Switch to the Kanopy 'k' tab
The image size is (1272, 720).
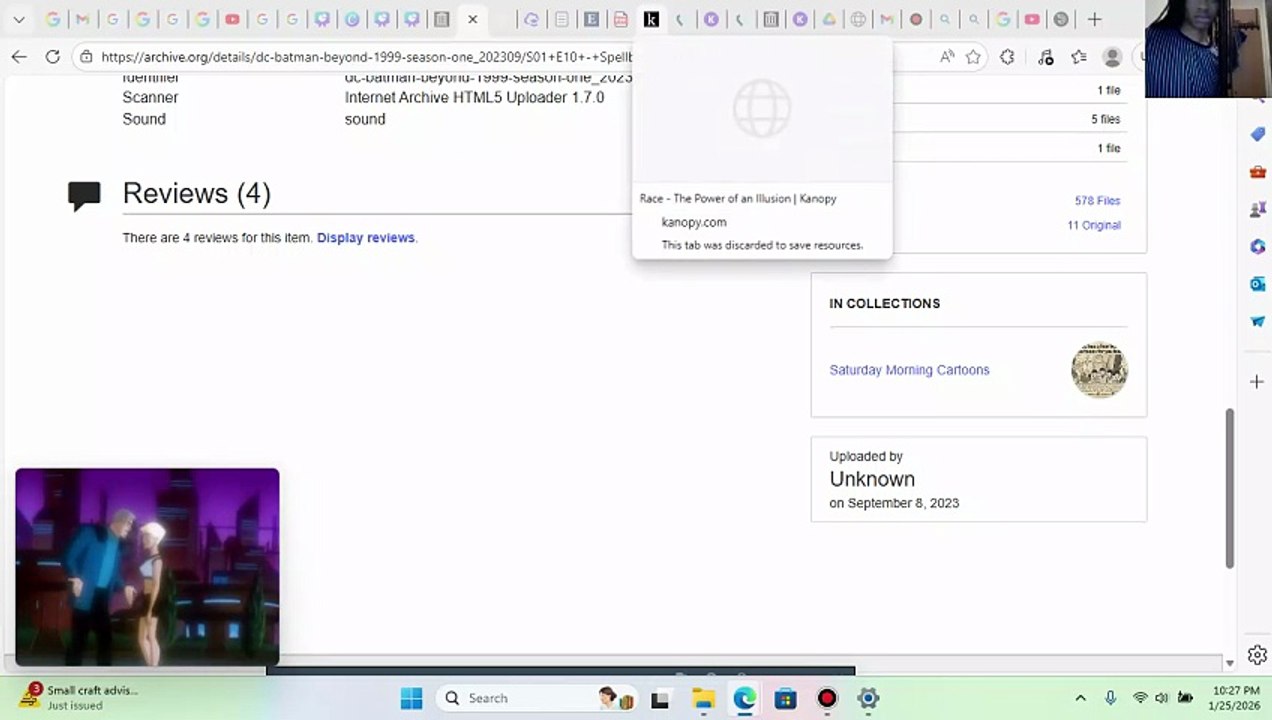click(x=651, y=19)
